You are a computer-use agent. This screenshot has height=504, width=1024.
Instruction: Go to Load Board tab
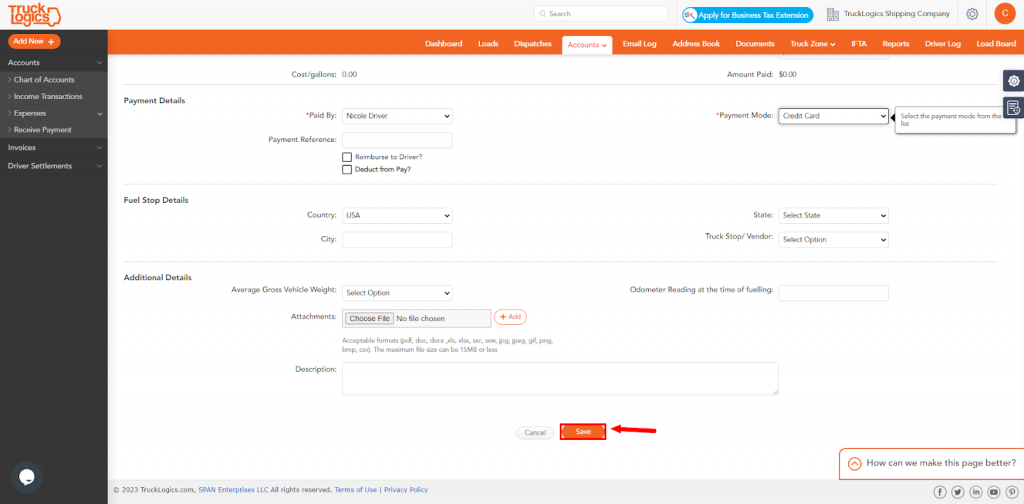996,44
